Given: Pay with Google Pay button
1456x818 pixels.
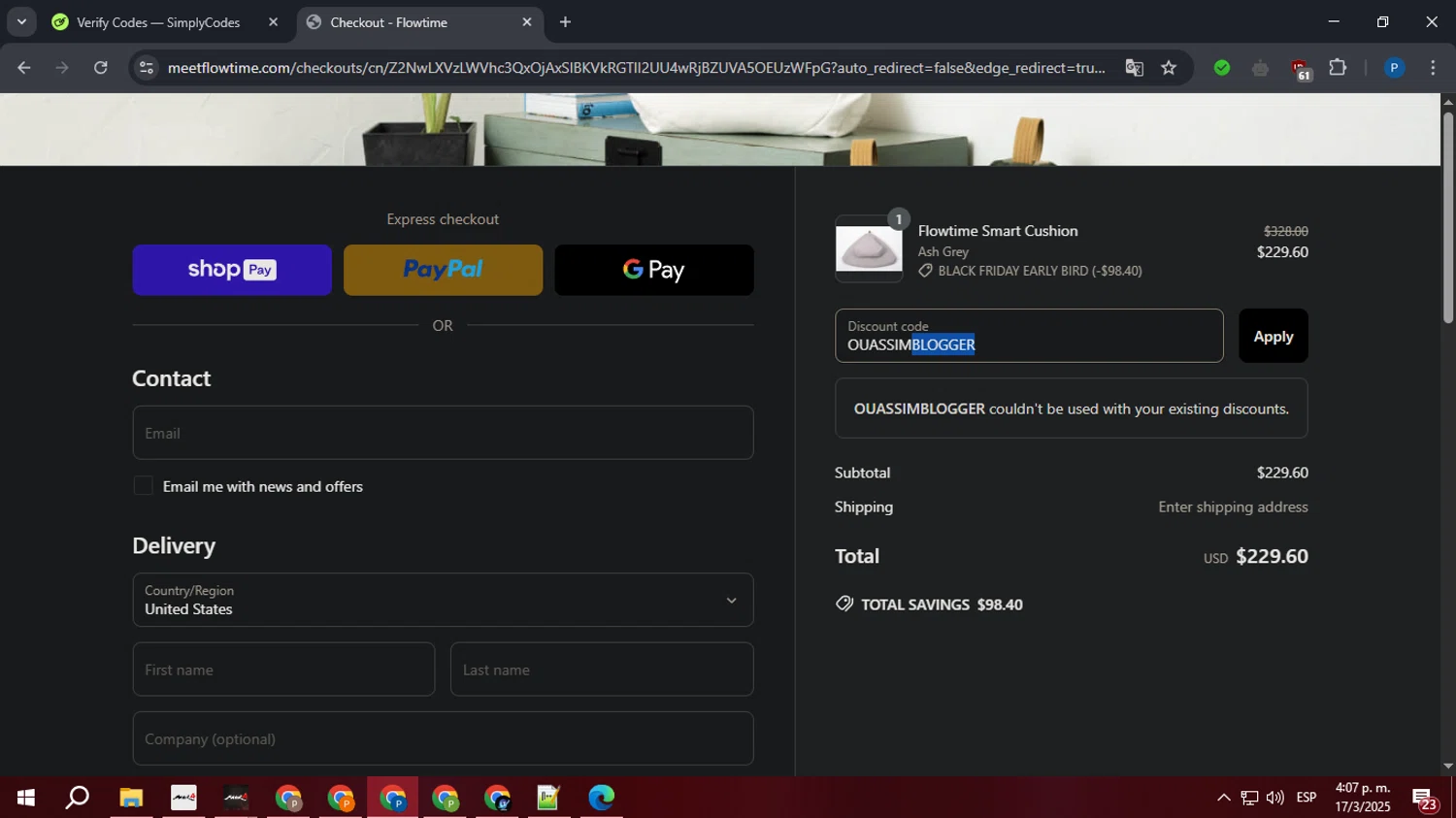Looking at the screenshot, I should coord(654,270).
